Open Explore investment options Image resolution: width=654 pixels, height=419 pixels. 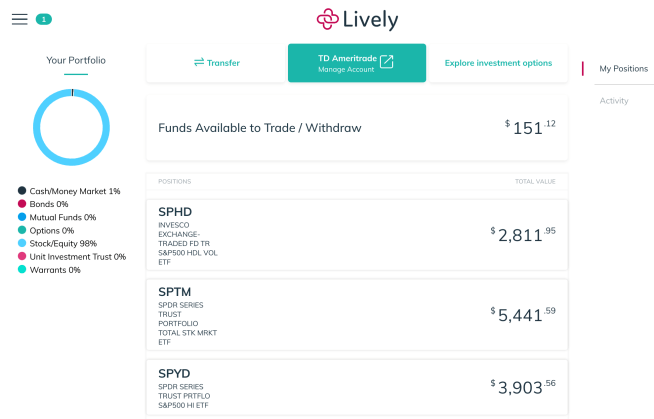click(x=498, y=63)
